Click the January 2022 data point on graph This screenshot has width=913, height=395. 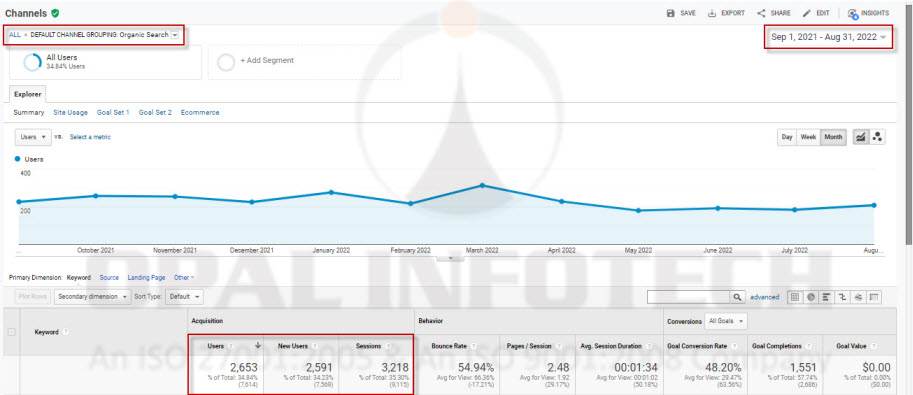pos(331,192)
